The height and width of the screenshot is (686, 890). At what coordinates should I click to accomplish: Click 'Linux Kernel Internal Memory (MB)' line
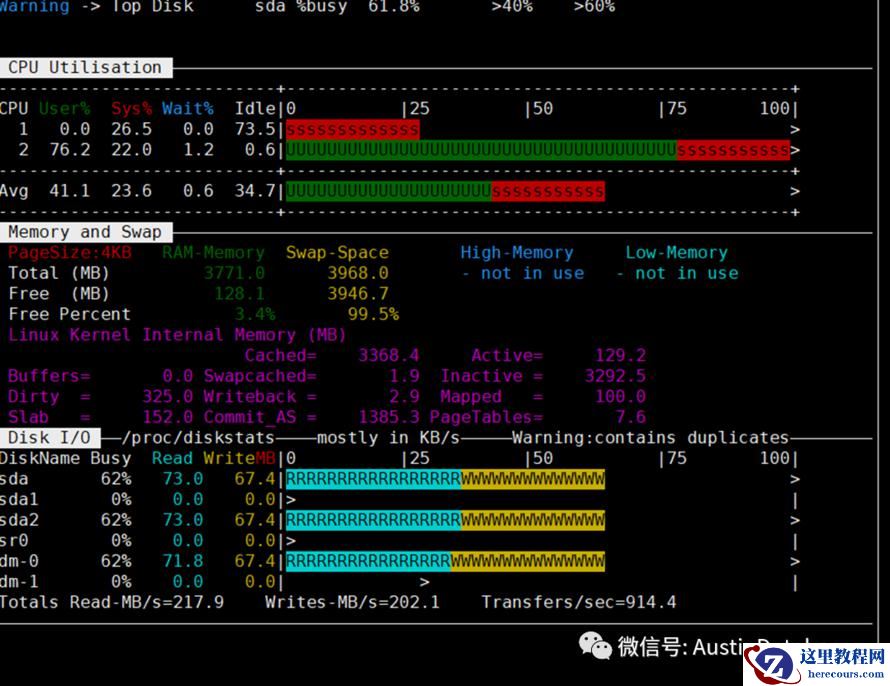tap(177, 335)
